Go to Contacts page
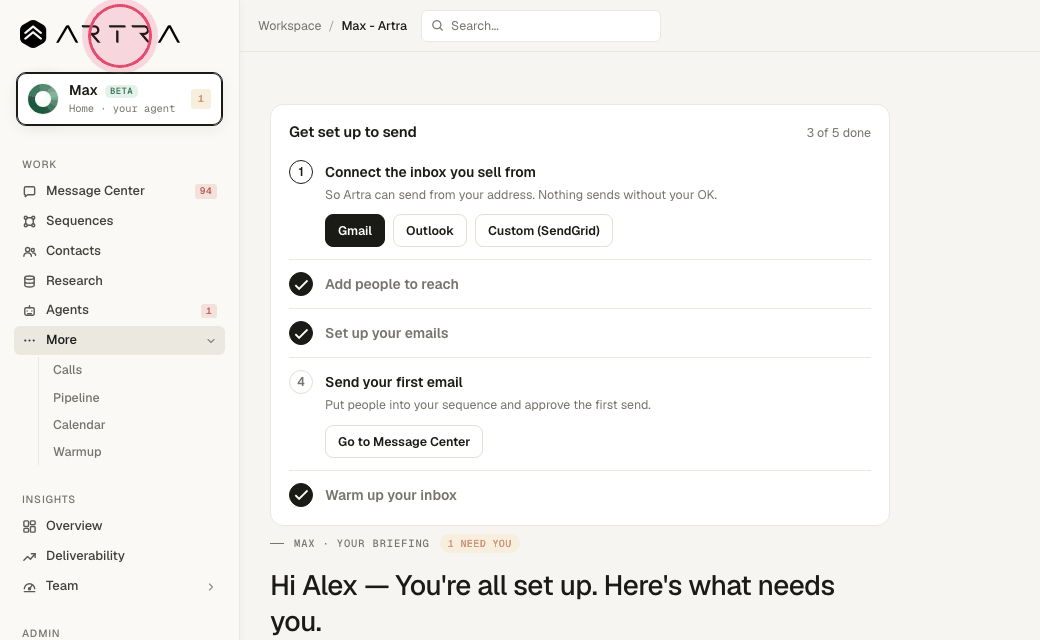This screenshot has width=1040, height=640. click(119, 251)
